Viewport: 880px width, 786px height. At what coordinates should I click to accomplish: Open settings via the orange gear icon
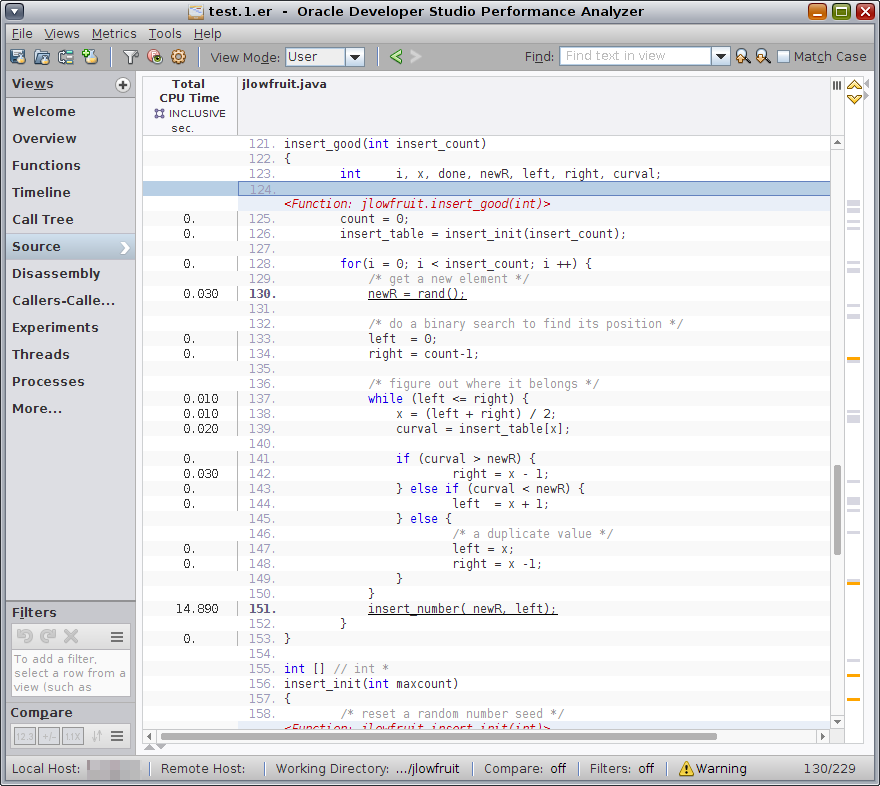point(179,57)
